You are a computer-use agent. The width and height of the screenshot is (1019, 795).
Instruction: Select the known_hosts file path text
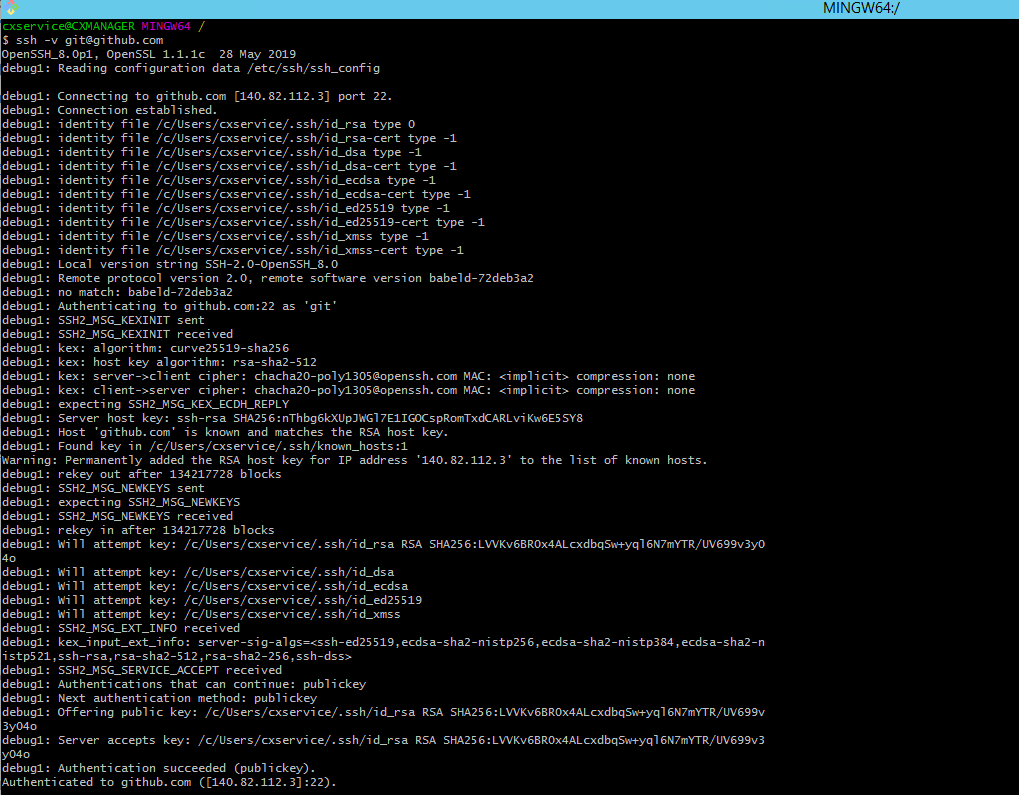coord(270,445)
